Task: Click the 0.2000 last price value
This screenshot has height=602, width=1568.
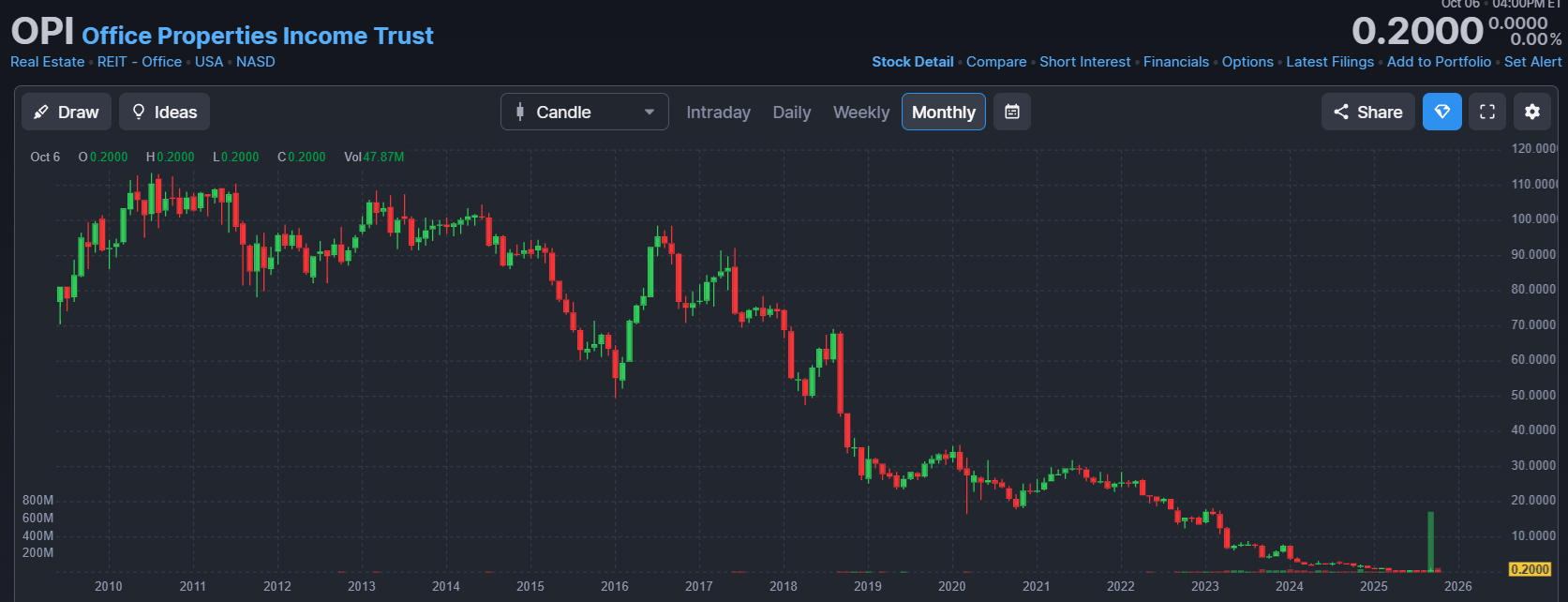Action: coord(1417,32)
